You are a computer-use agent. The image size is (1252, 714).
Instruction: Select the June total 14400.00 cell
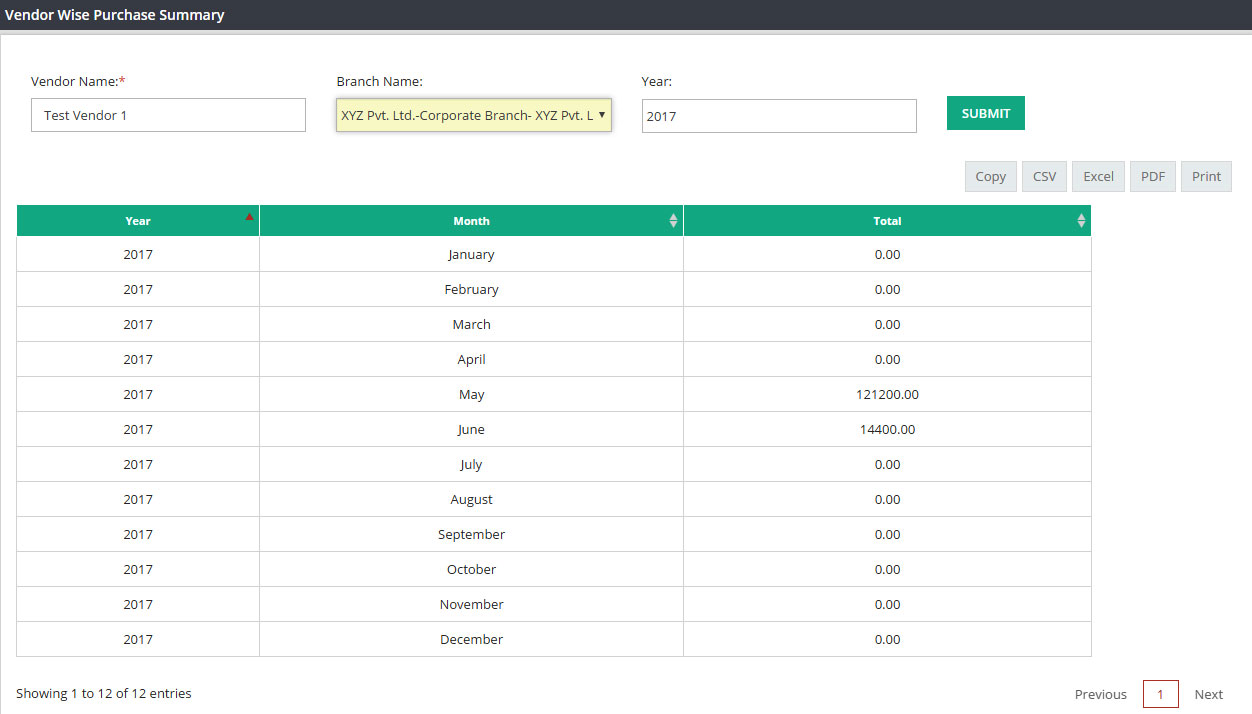pos(887,429)
